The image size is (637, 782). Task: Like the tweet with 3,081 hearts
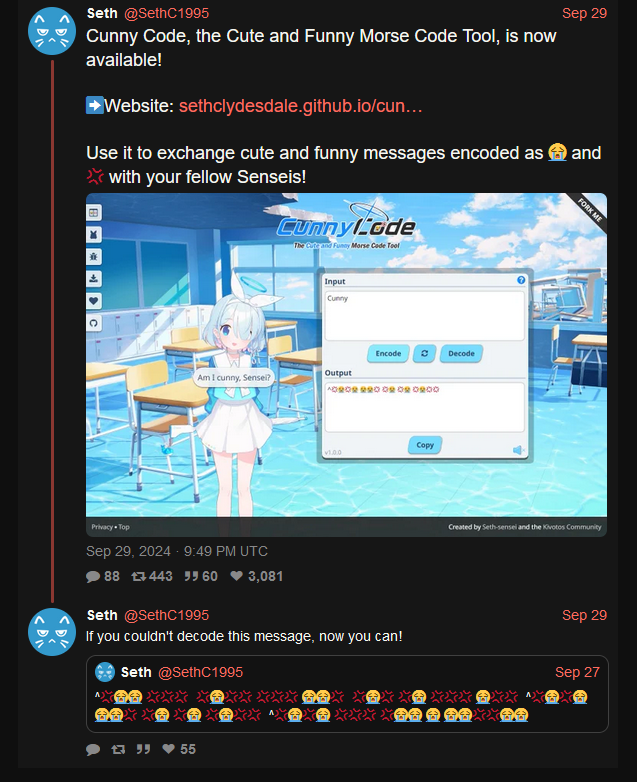point(236,576)
